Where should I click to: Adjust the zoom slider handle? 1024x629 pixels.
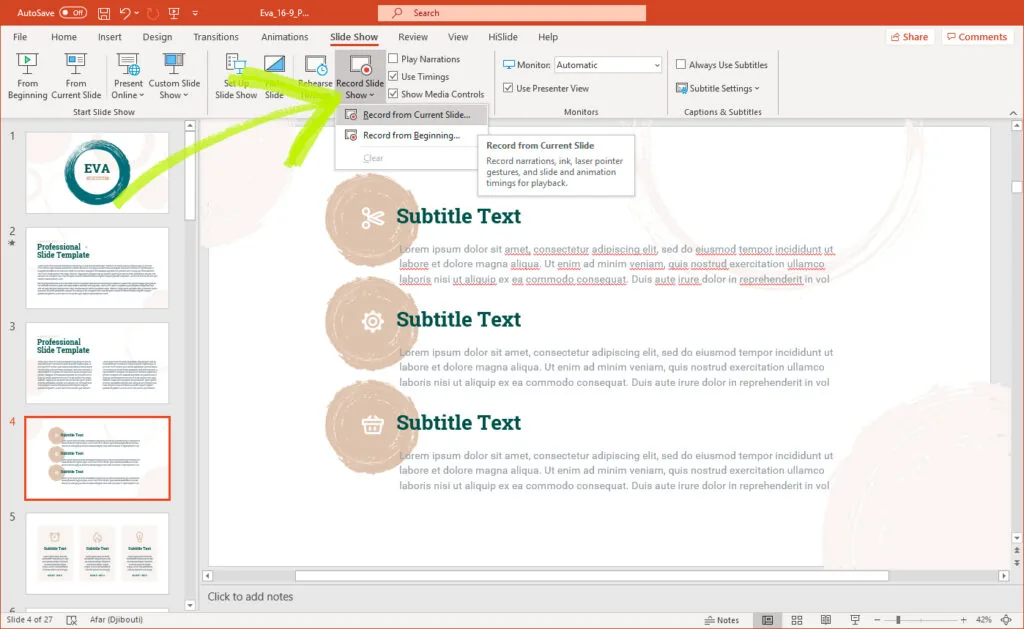tap(898, 620)
